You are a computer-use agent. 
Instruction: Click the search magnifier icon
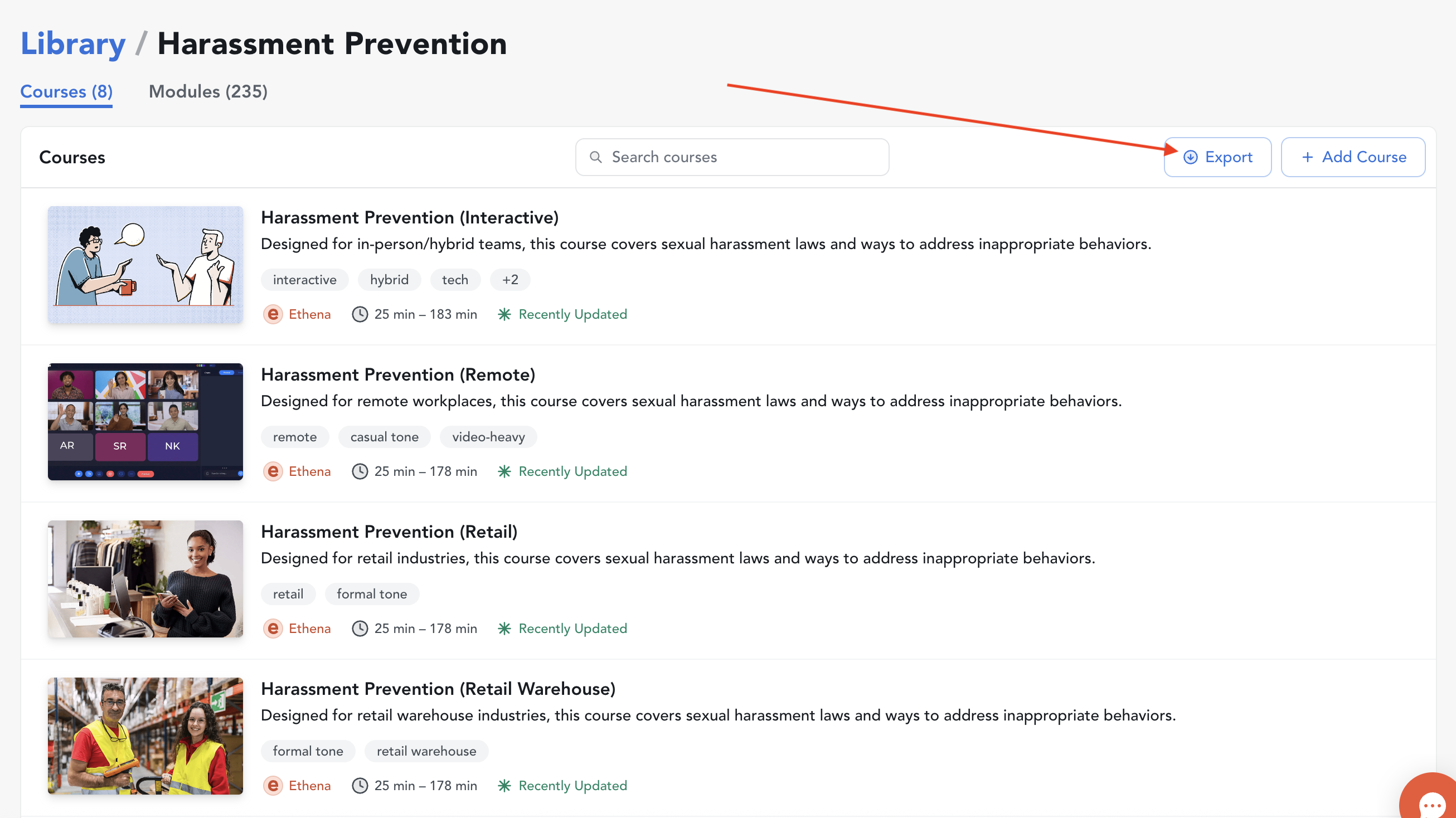pyautogui.click(x=595, y=157)
